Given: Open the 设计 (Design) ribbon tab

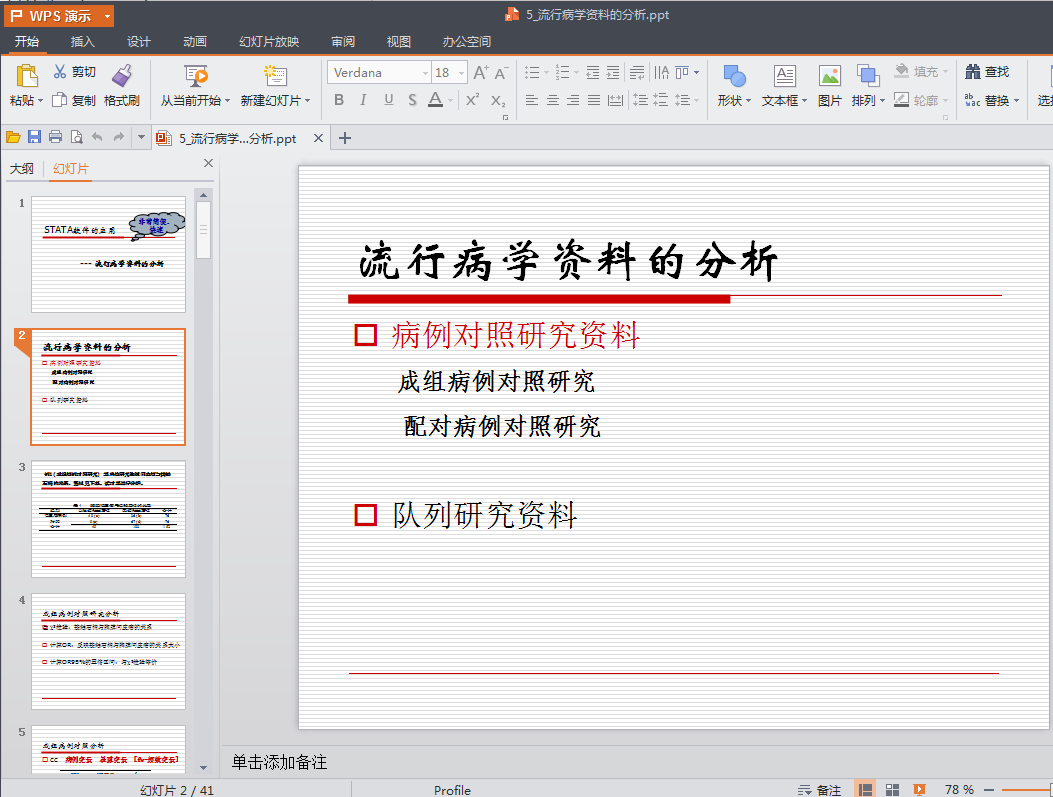Looking at the screenshot, I should tap(138, 42).
